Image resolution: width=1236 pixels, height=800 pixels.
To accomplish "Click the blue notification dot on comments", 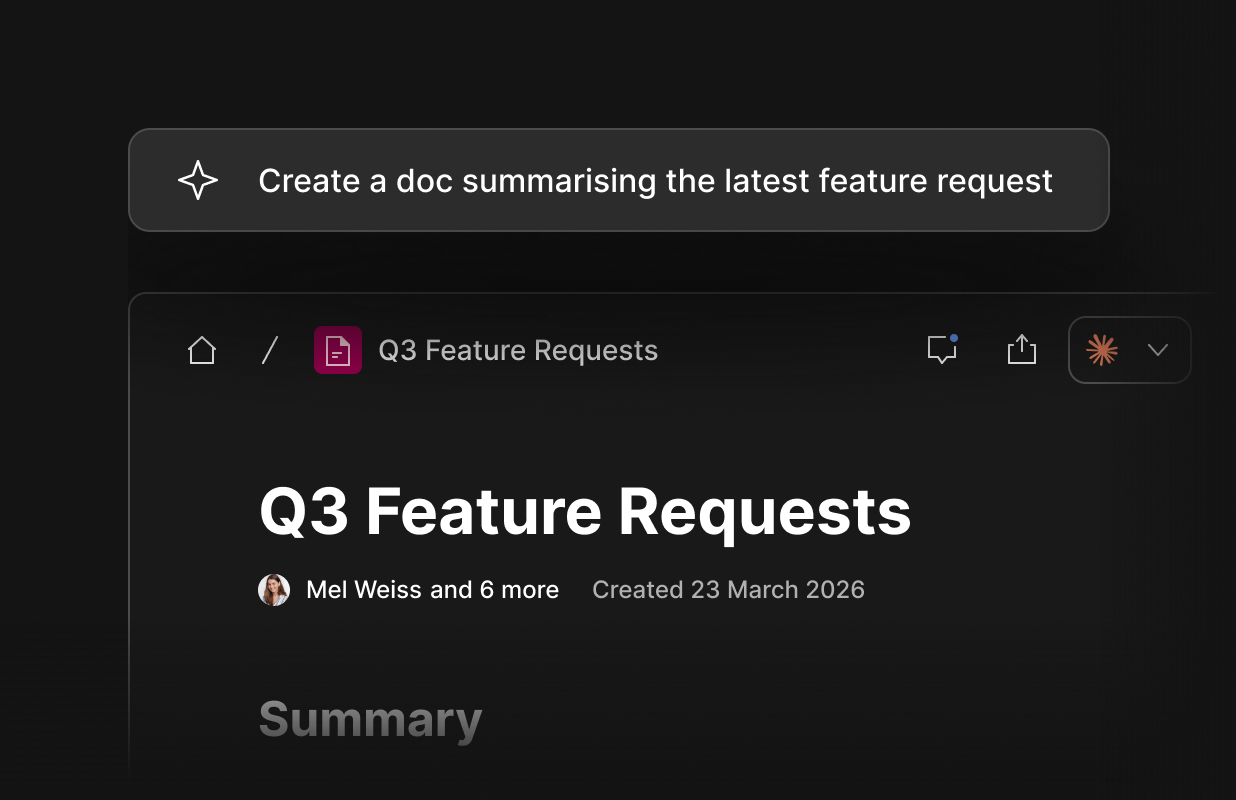I will click(x=954, y=338).
